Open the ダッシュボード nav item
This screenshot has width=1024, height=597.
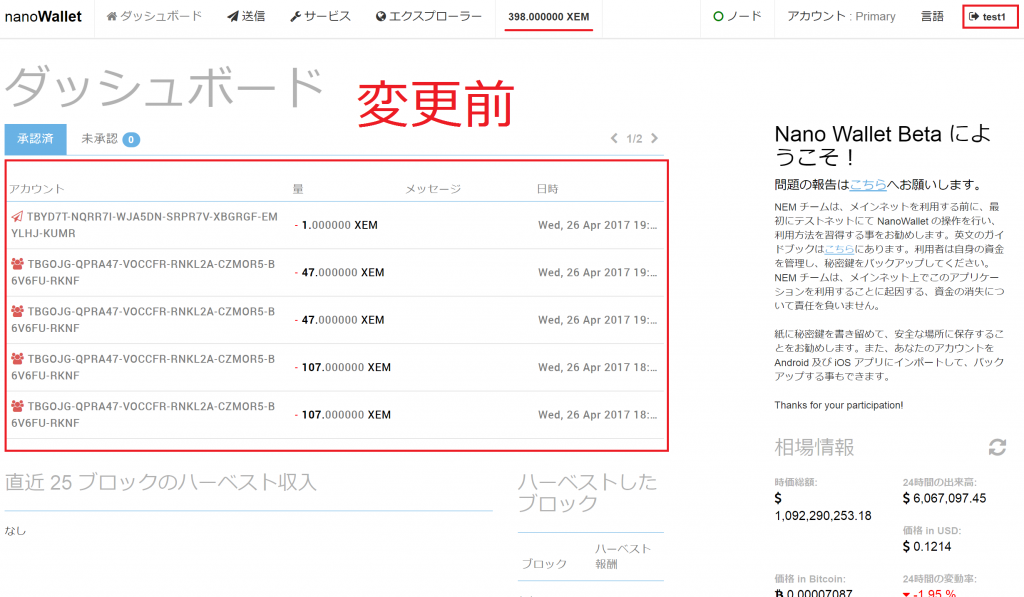tap(154, 16)
